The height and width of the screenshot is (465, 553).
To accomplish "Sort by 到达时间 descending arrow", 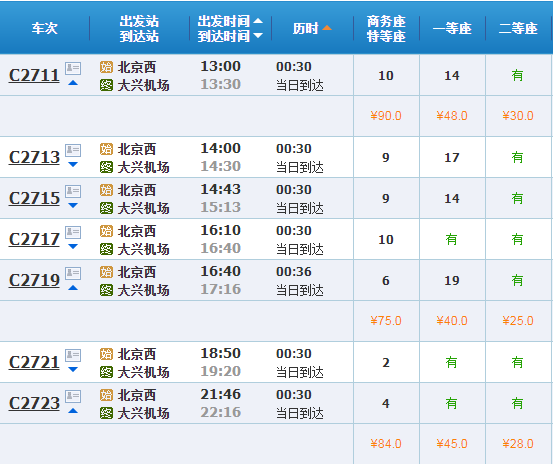I will tap(258, 35).
